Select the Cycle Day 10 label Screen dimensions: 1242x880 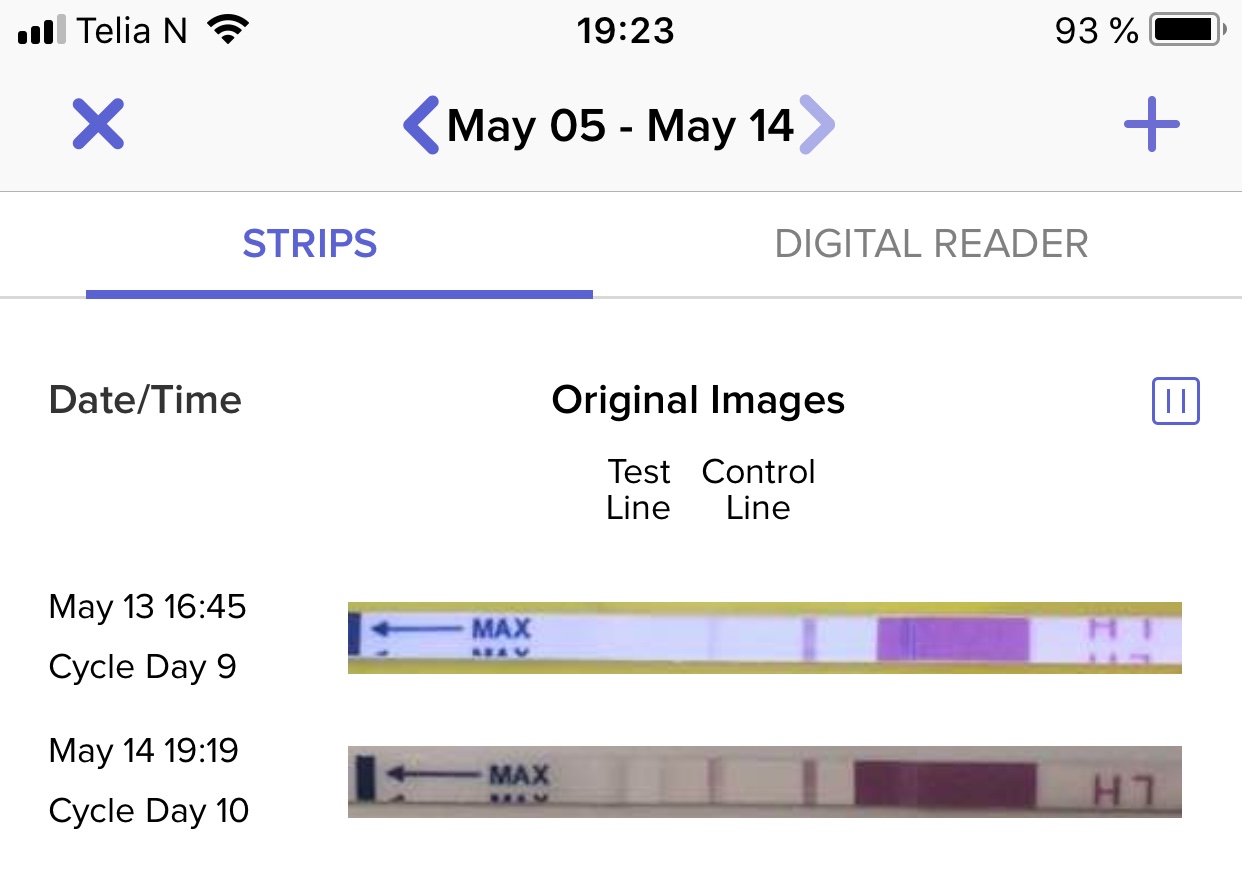coord(148,811)
